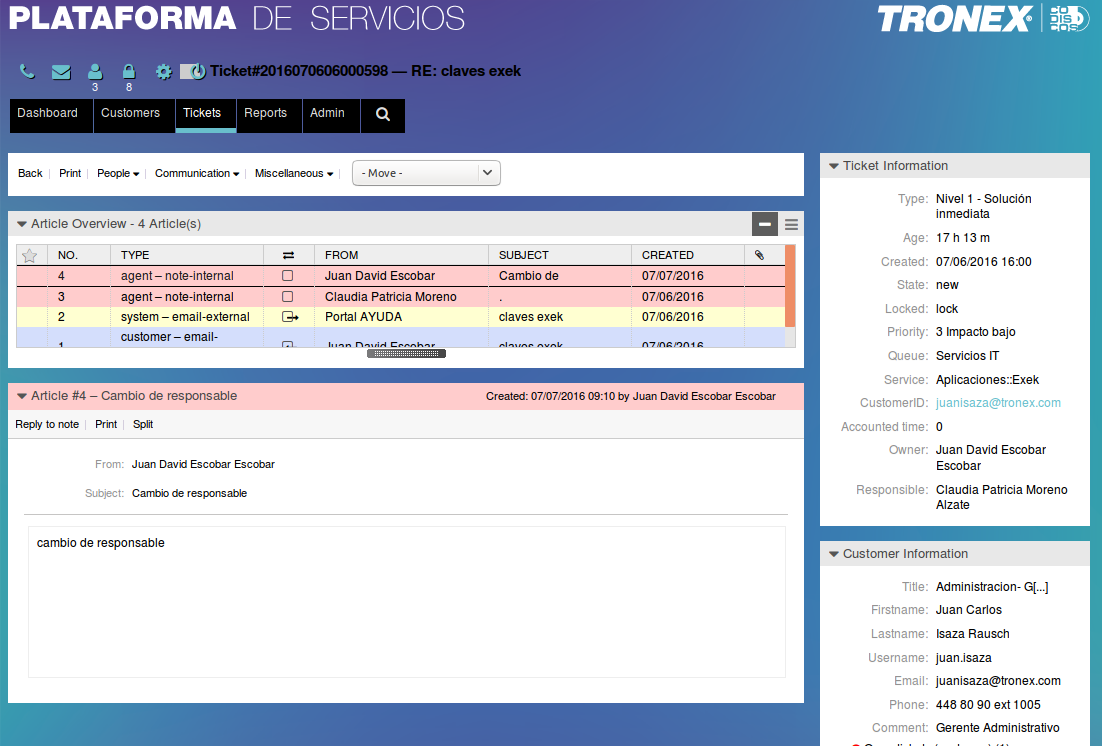The height and width of the screenshot is (746, 1102).
Task: Click the Back link
Action: (30, 174)
